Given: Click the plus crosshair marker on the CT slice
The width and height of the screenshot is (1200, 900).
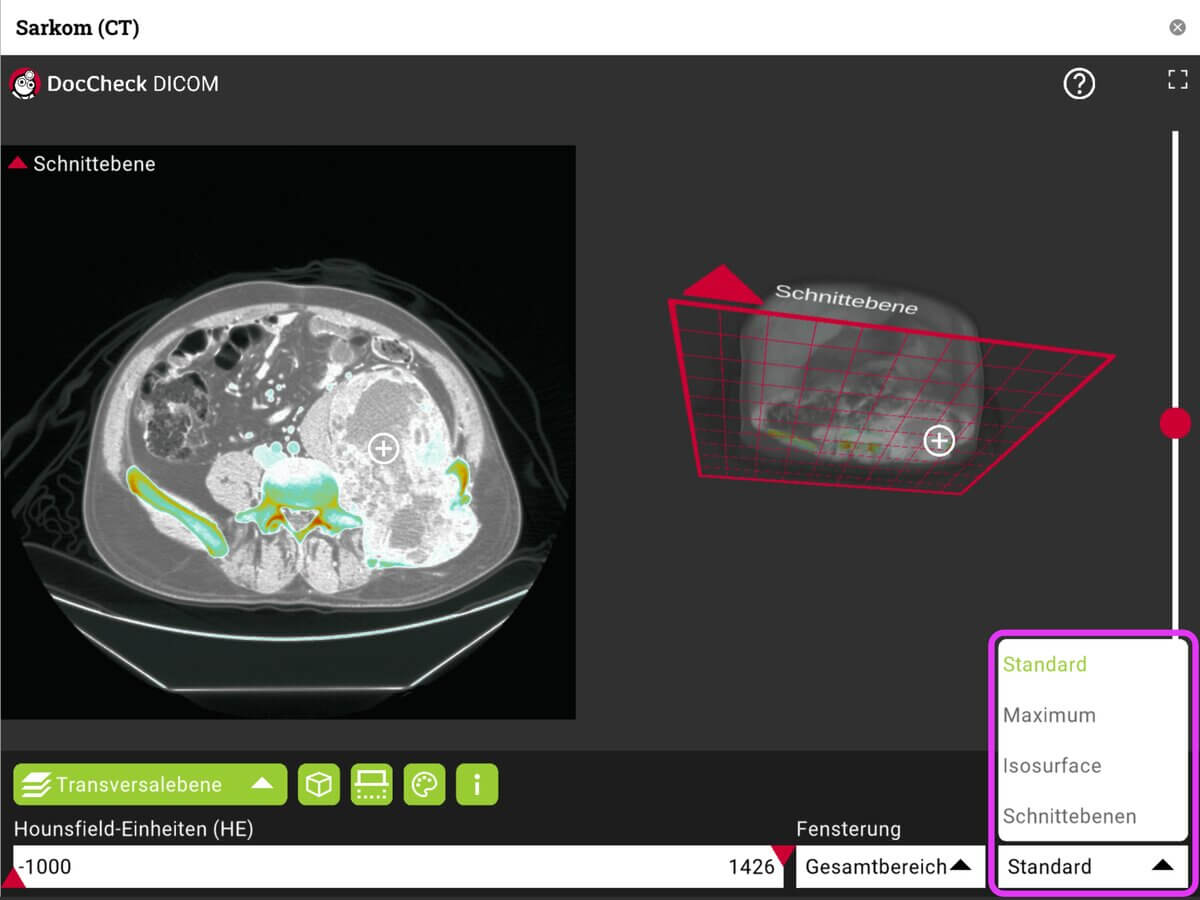Looking at the screenshot, I should click(x=383, y=448).
